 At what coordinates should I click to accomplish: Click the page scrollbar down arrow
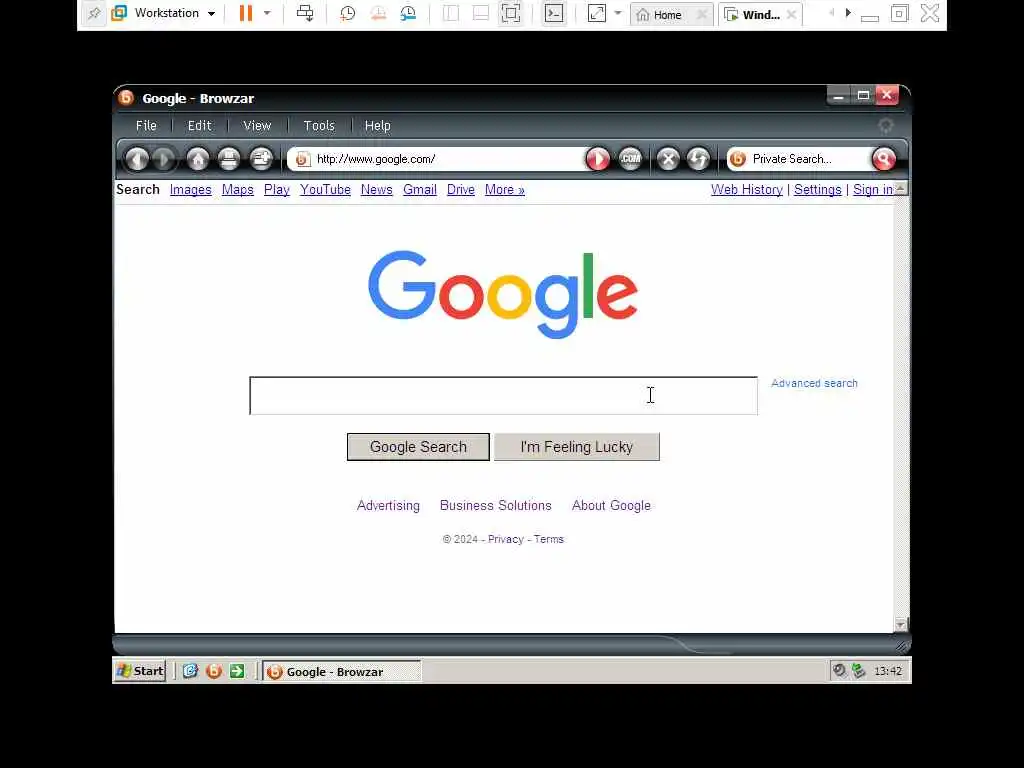tap(901, 624)
